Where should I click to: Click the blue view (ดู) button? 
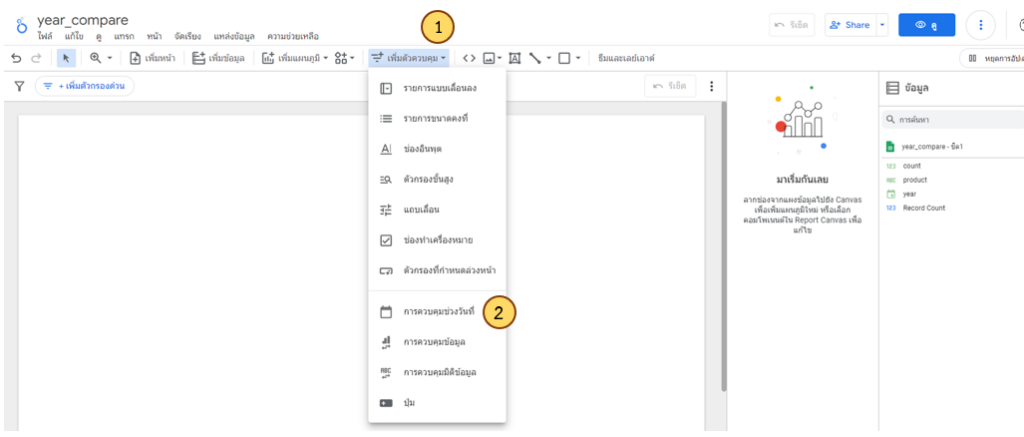[926, 25]
